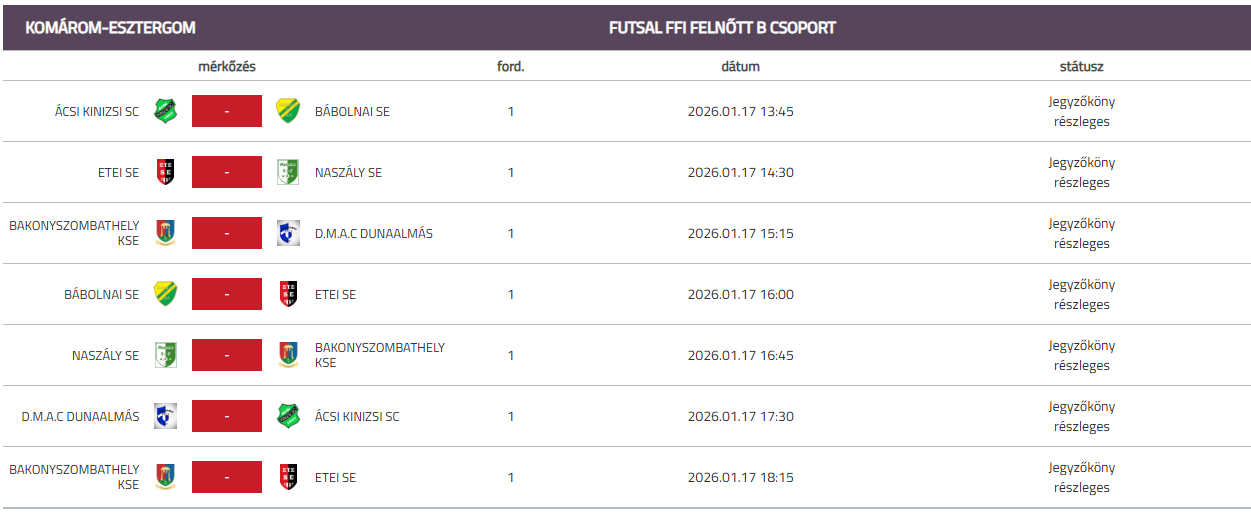This screenshot has width=1251, height=517.
Task: Open Jegyzőköny részleges for the 13:45 match
Action: pos(1081,111)
